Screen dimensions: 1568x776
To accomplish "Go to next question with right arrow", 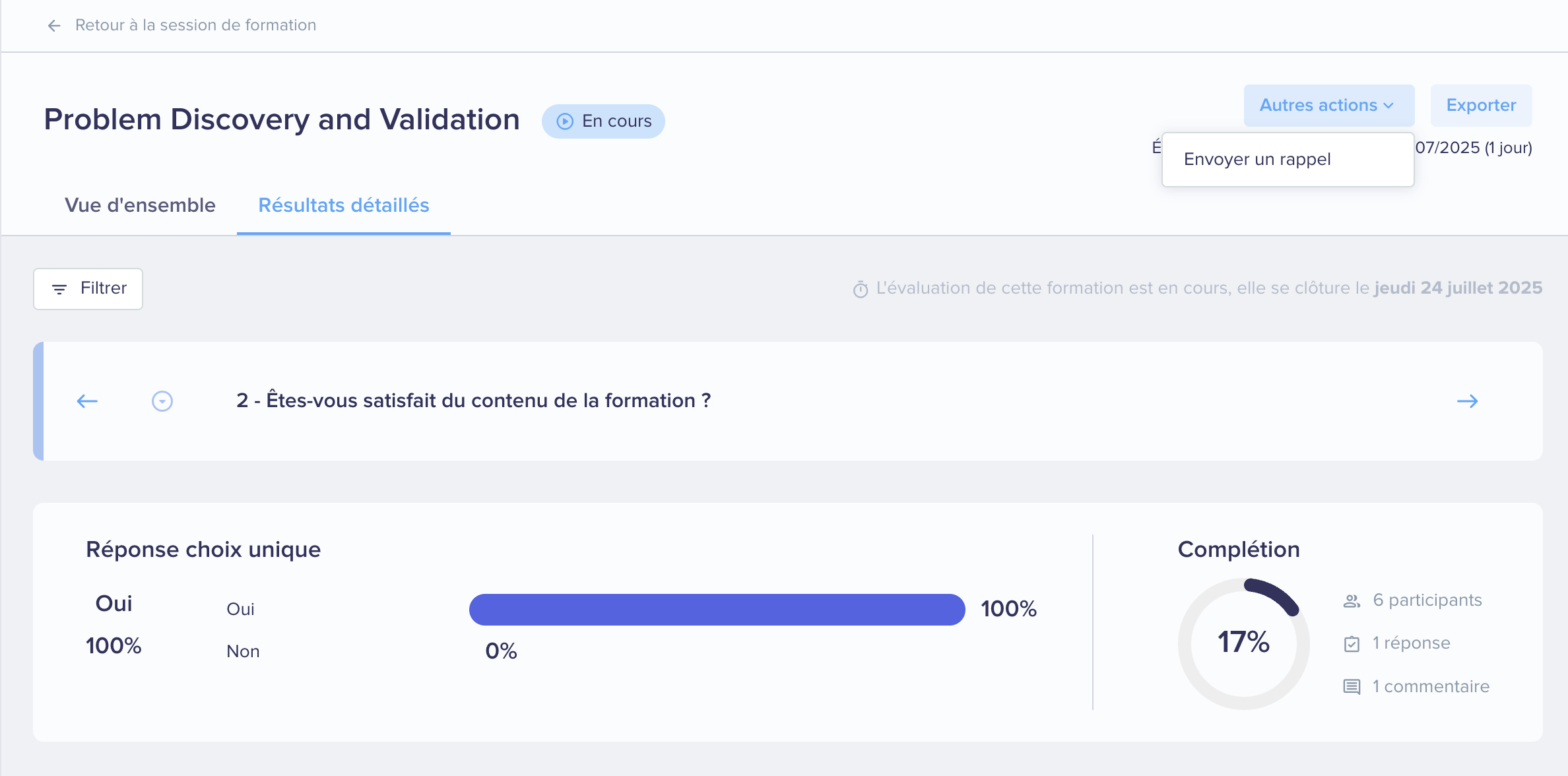I will point(1468,401).
